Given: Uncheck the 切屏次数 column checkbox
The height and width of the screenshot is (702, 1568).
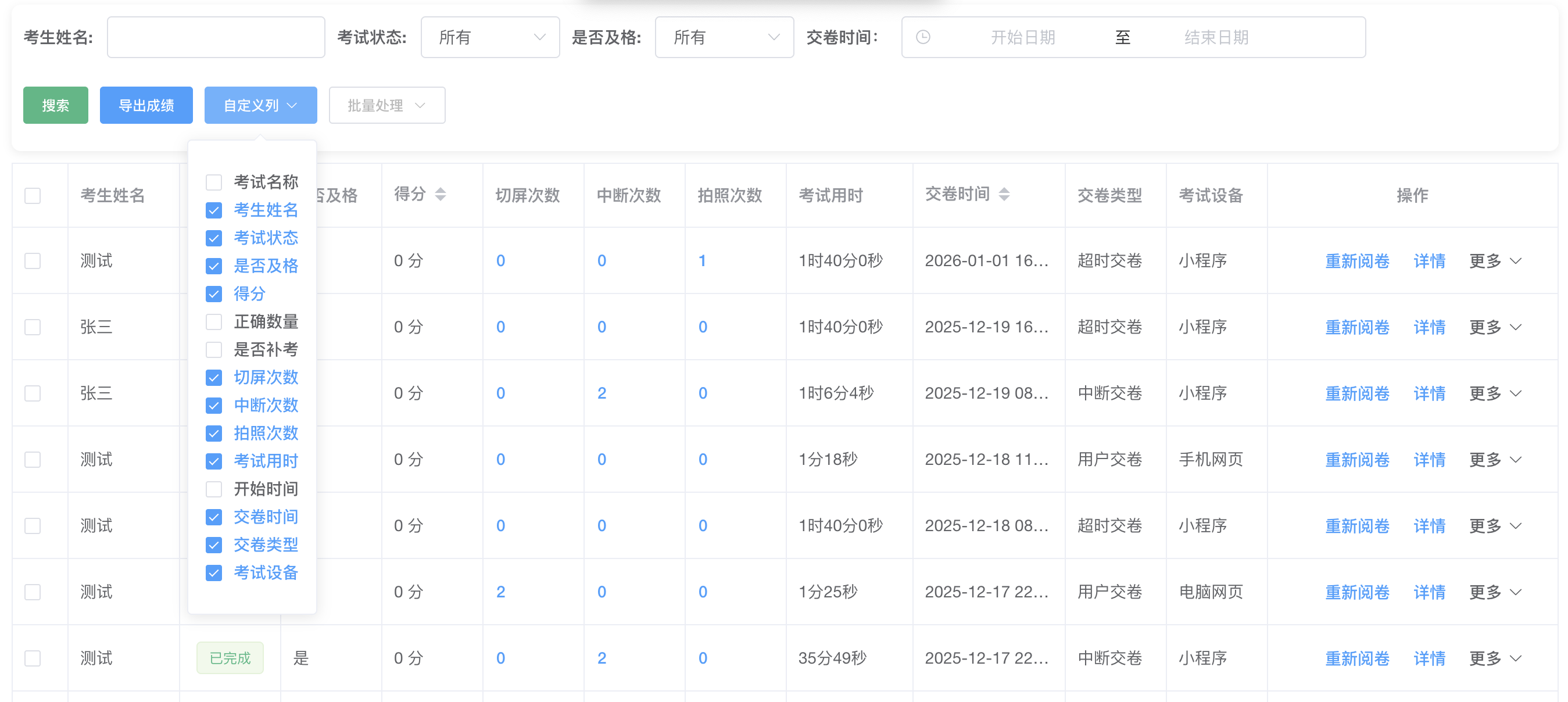Looking at the screenshot, I should [x=214, y=378].
